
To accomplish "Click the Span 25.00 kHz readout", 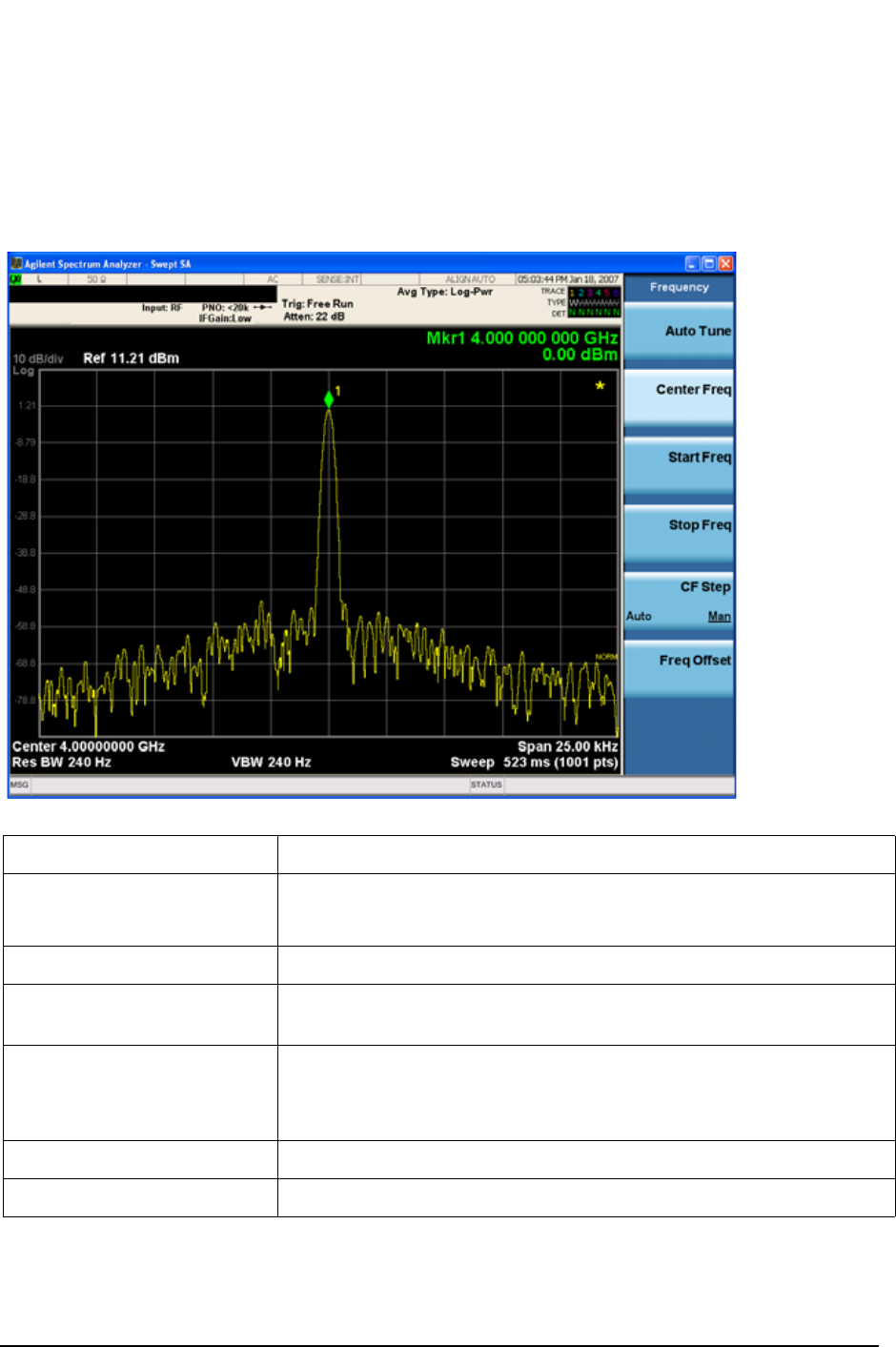I will [567, 746].
